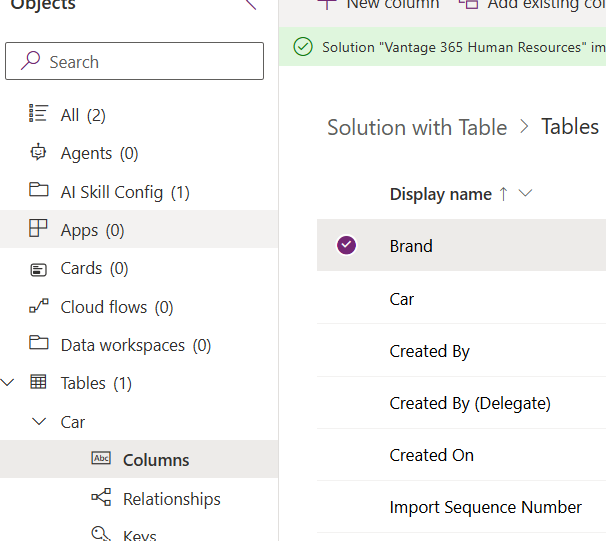Open the Display name column dropdown
This screenshot has height=541, width=606.
tap(525, 193)
